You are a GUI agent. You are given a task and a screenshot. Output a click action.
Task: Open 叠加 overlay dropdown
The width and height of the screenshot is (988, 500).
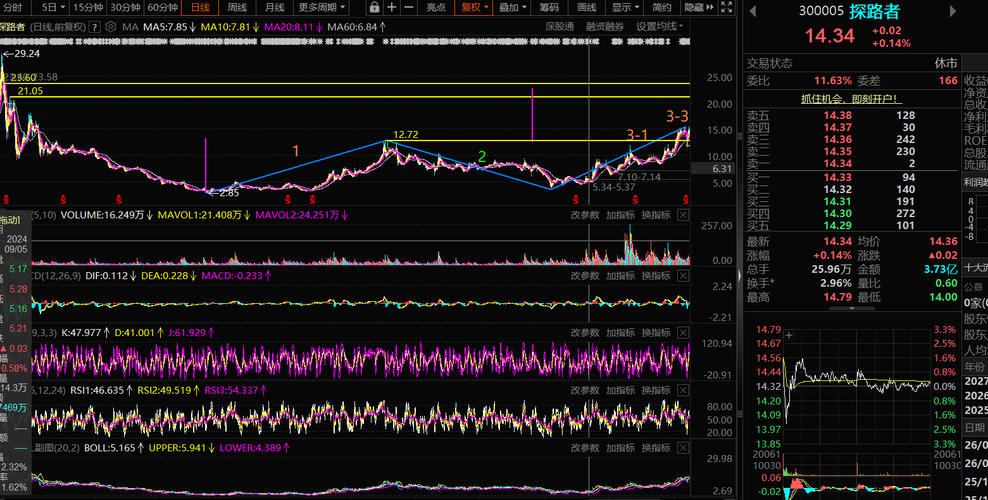[513, 8]
